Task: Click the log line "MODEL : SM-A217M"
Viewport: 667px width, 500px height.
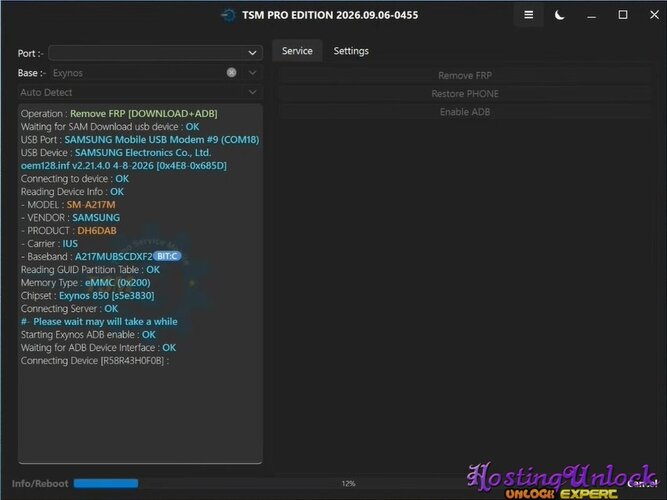Action: [68, 205]
